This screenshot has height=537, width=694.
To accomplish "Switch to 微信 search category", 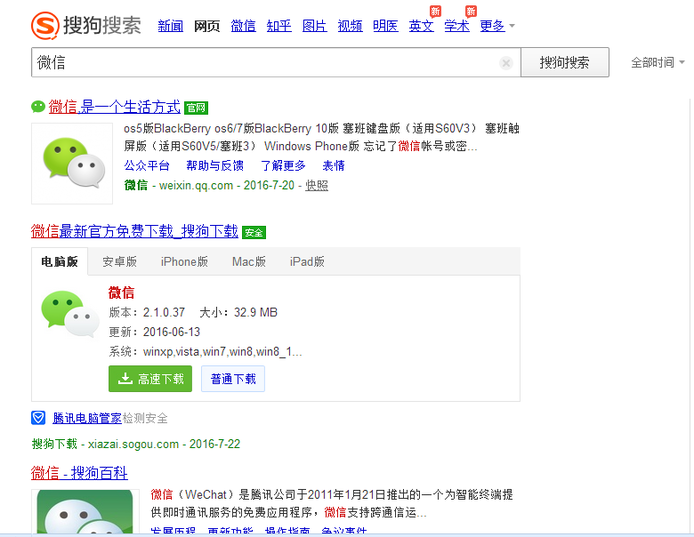I will click(243, 26).
